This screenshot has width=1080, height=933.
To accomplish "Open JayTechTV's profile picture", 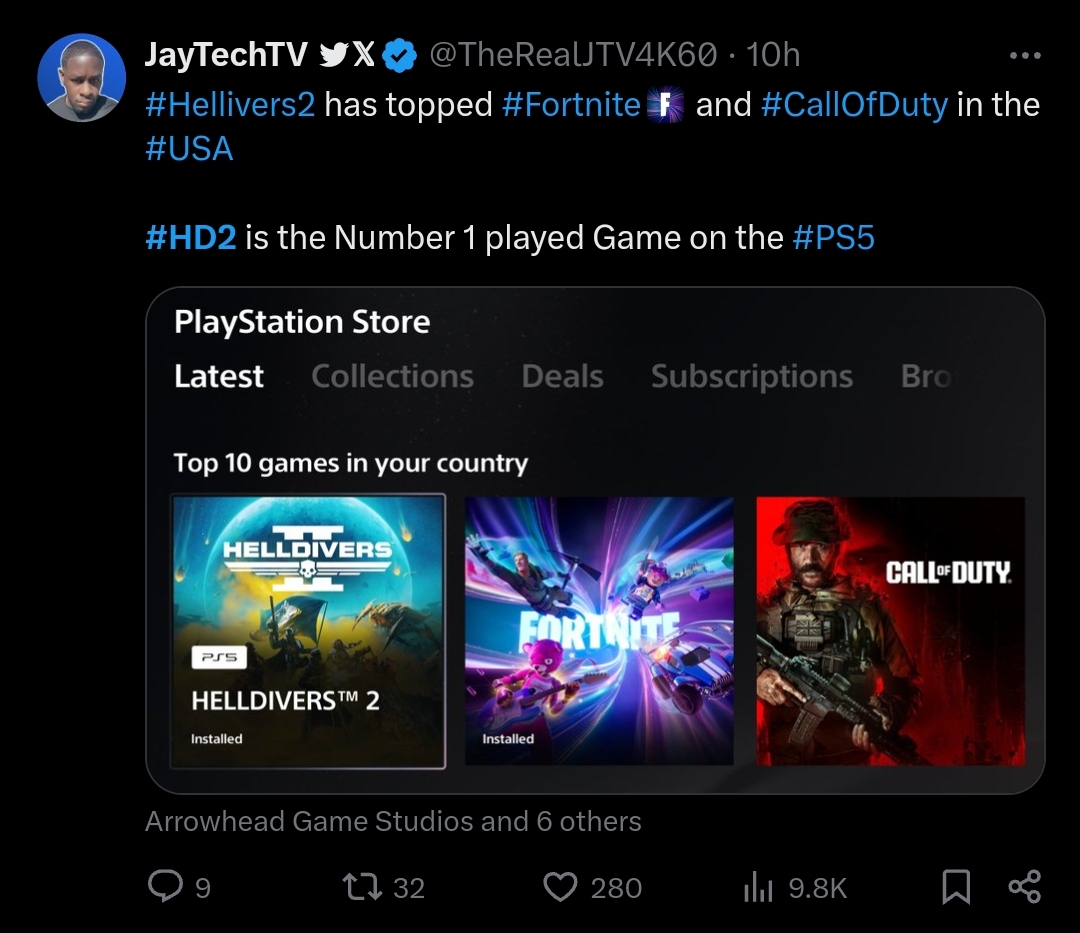I will click(81, 77).
